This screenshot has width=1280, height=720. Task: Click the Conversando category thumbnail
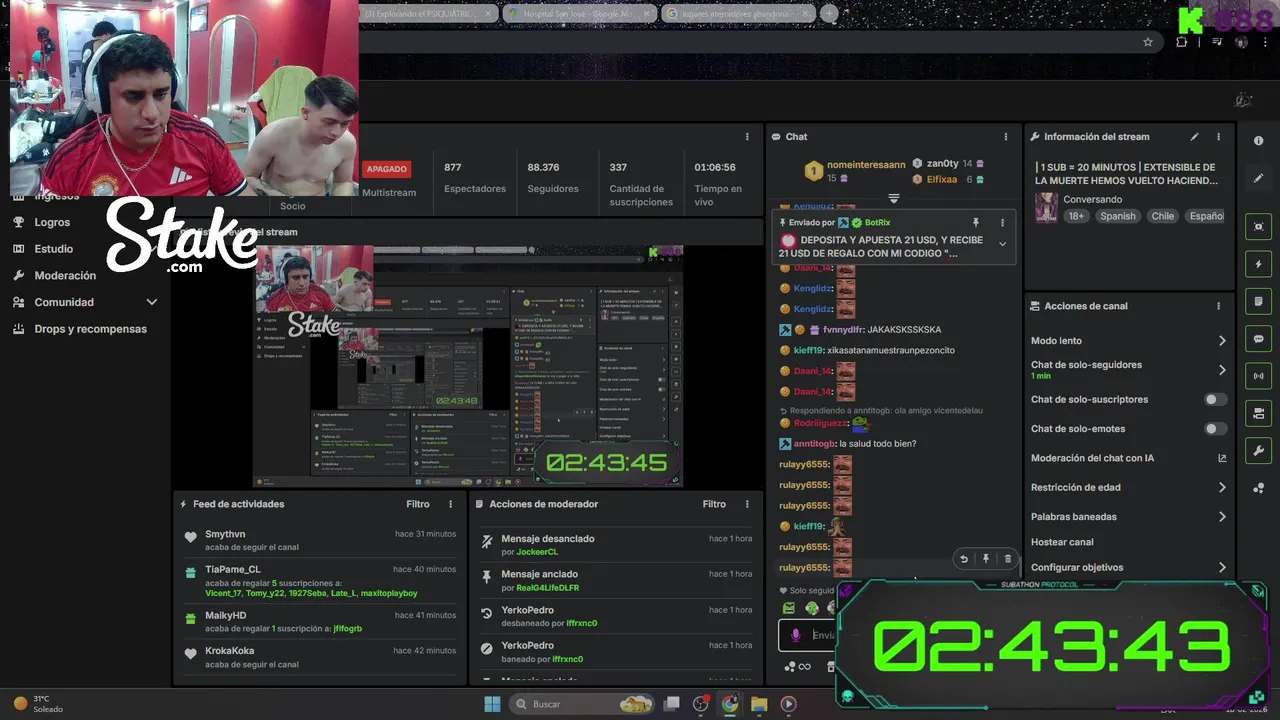click(x=1046, y=207)
